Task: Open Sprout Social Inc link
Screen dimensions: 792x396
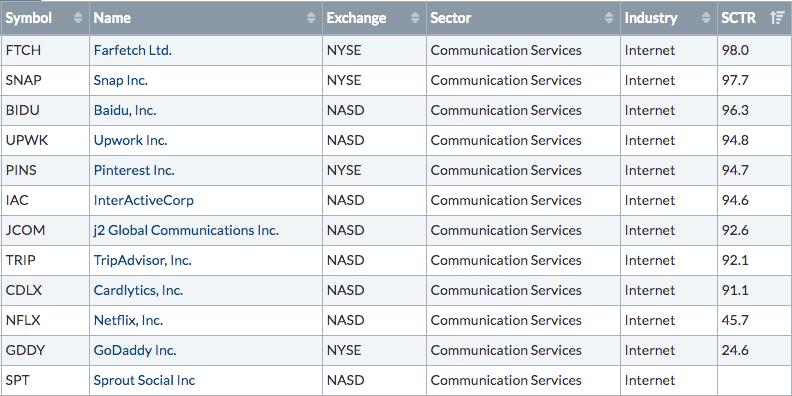Action: 144,380
